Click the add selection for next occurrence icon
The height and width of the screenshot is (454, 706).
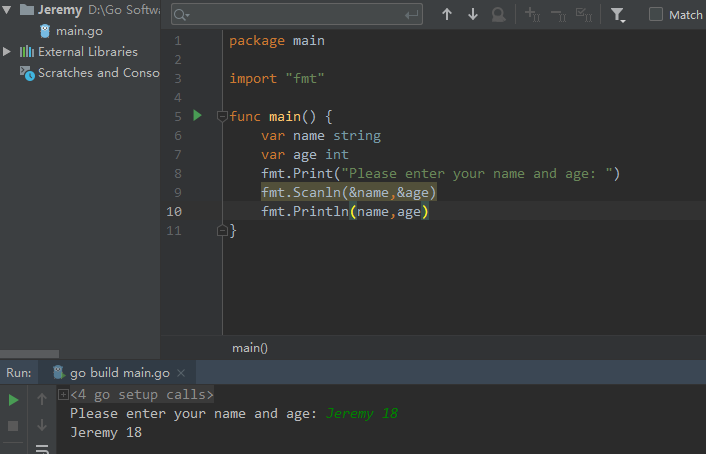[533, 14]
